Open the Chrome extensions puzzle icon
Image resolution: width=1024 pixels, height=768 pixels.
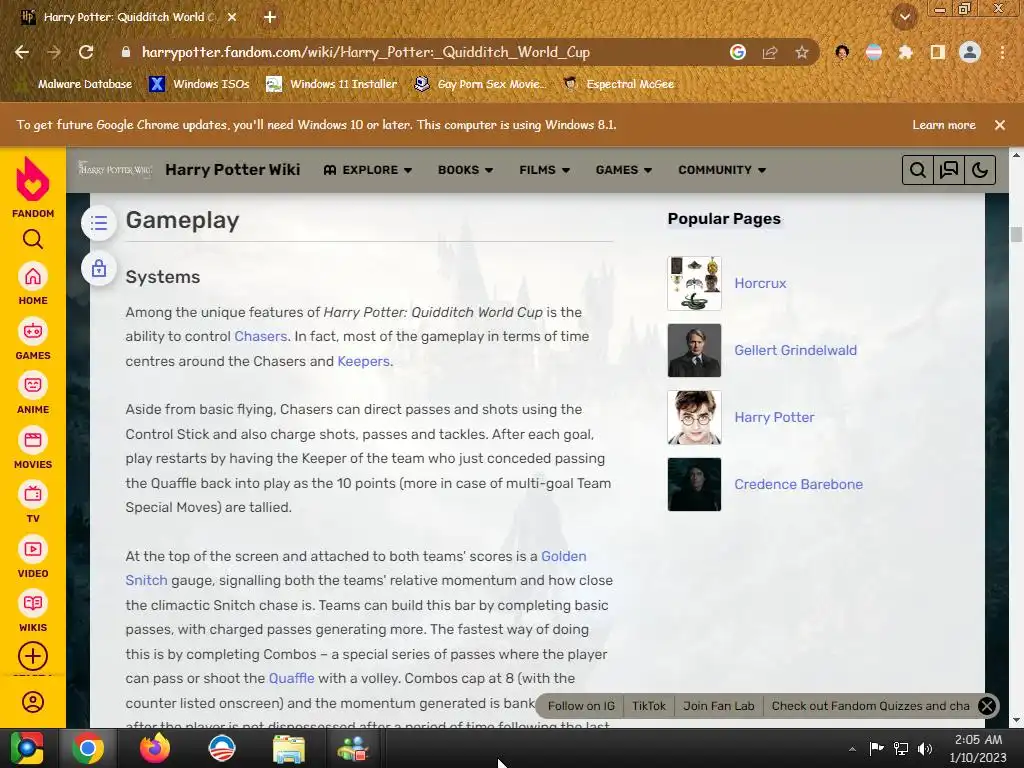pos(905,52)
